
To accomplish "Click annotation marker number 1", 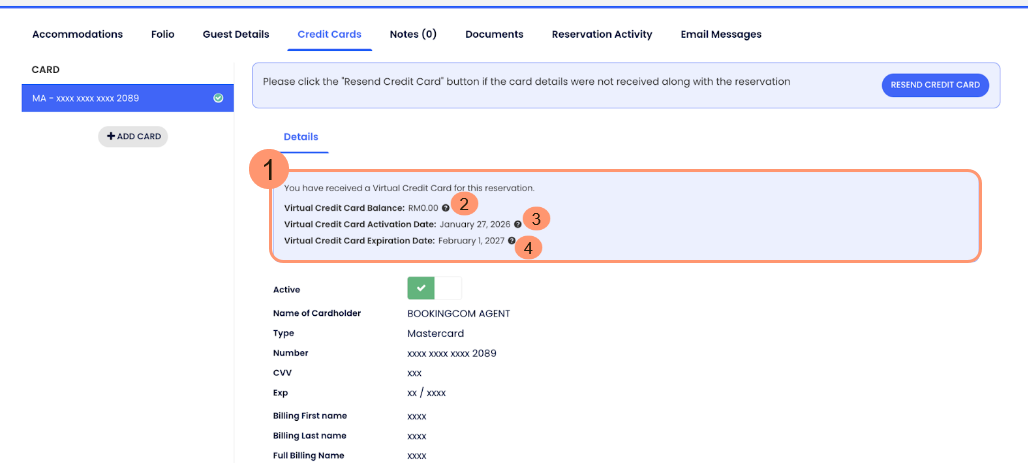I will (x=269, y=170).
